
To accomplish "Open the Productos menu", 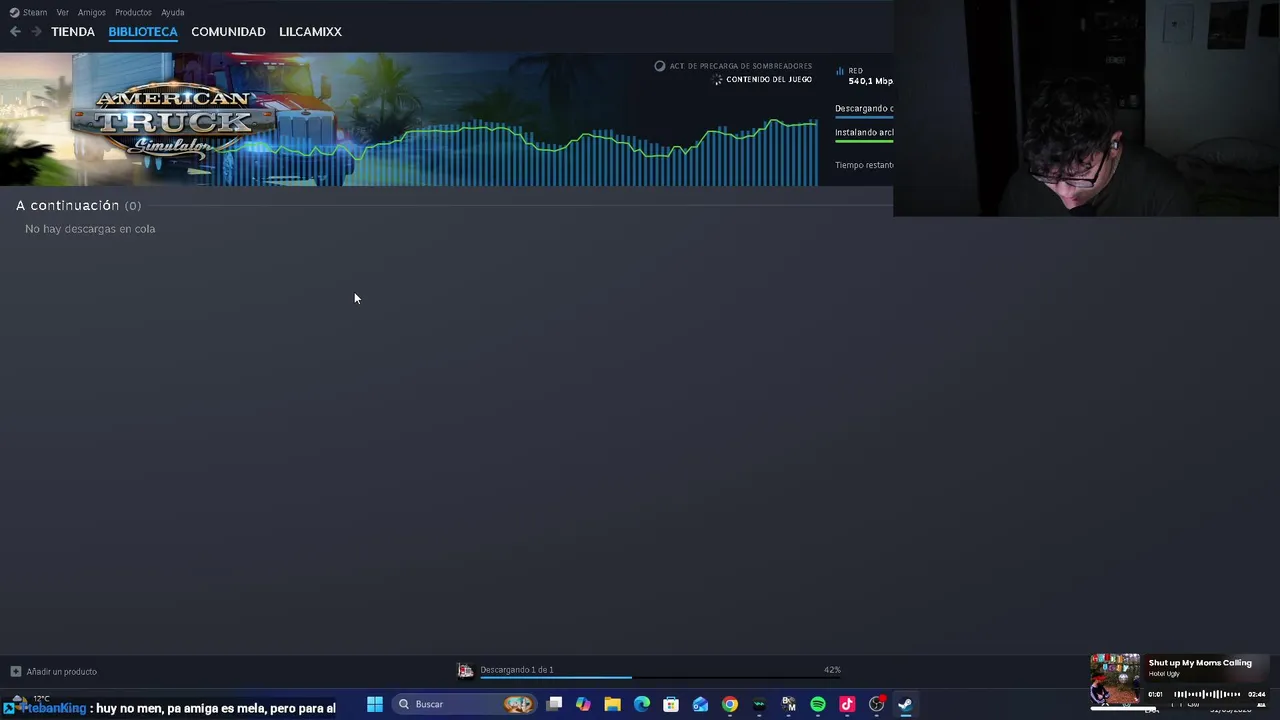I will [x=133, y=12].
